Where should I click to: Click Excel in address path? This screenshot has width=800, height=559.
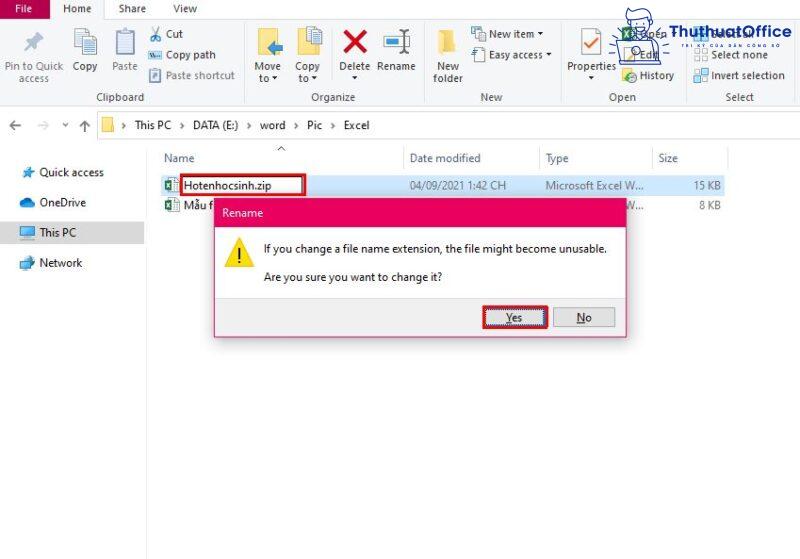(x=356, y=125)
